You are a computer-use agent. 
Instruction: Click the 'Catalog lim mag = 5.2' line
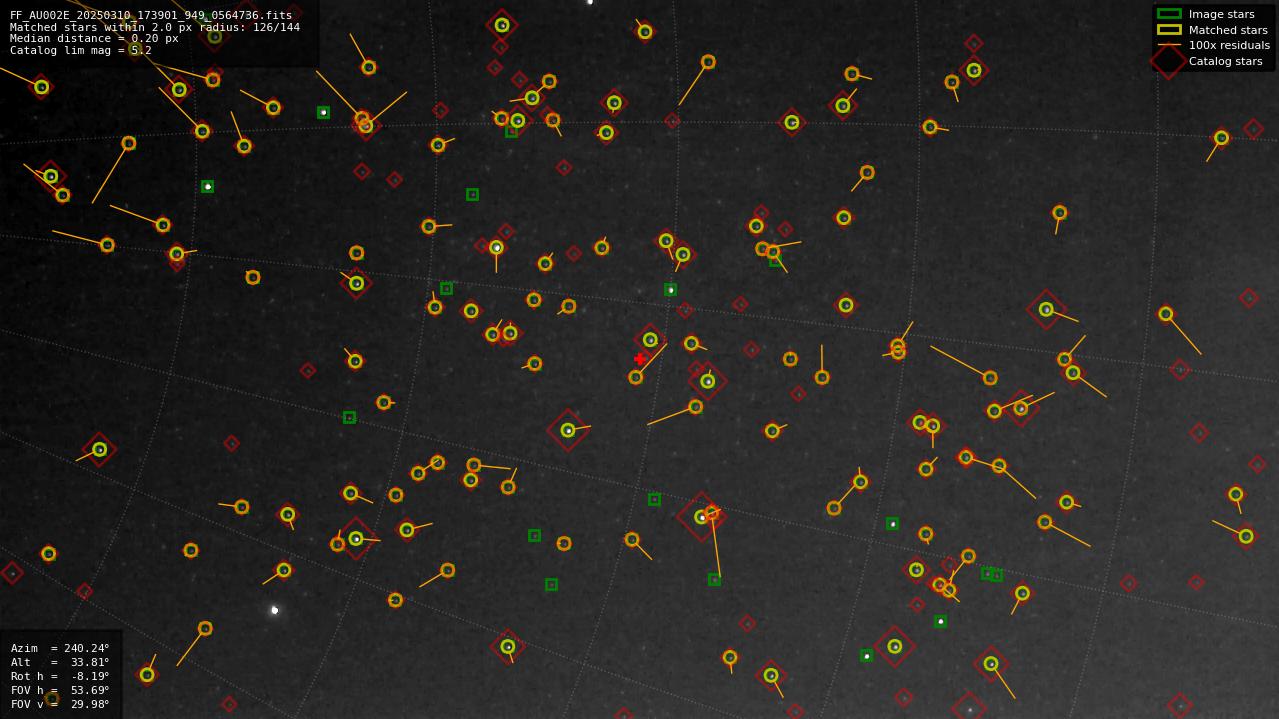[x=81, y=50]
